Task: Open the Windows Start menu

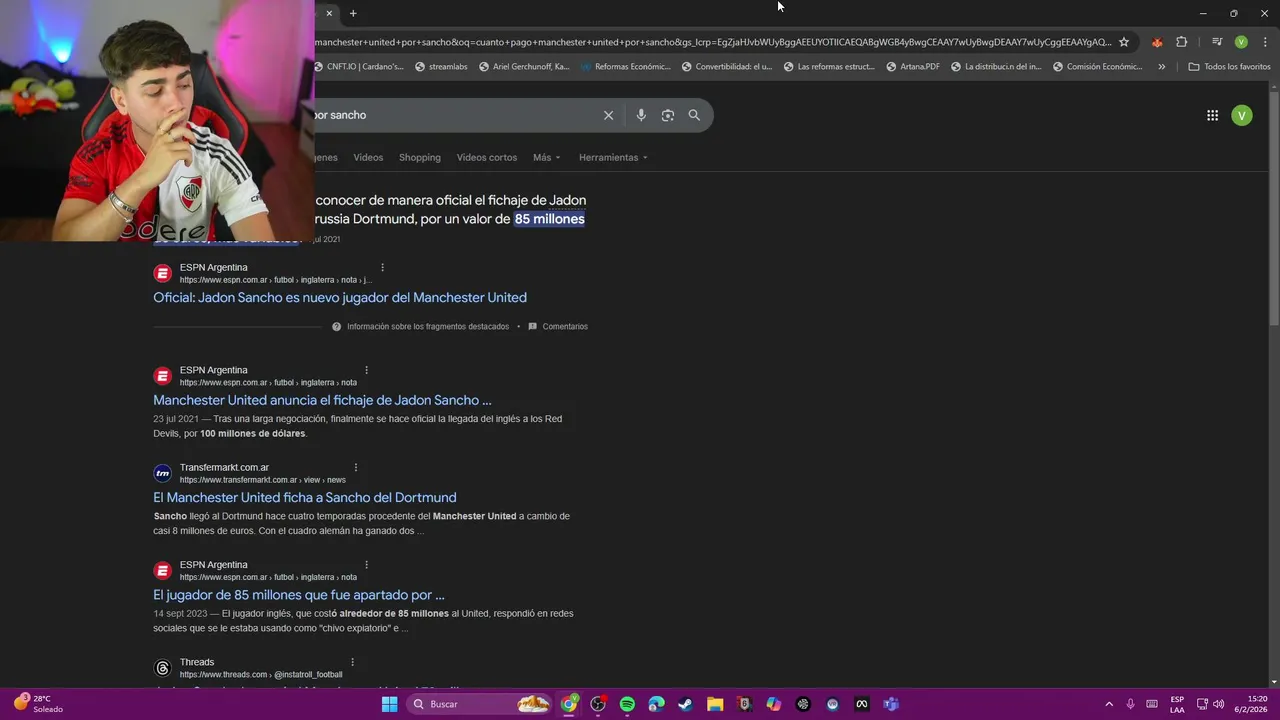Action: point(389,704)
